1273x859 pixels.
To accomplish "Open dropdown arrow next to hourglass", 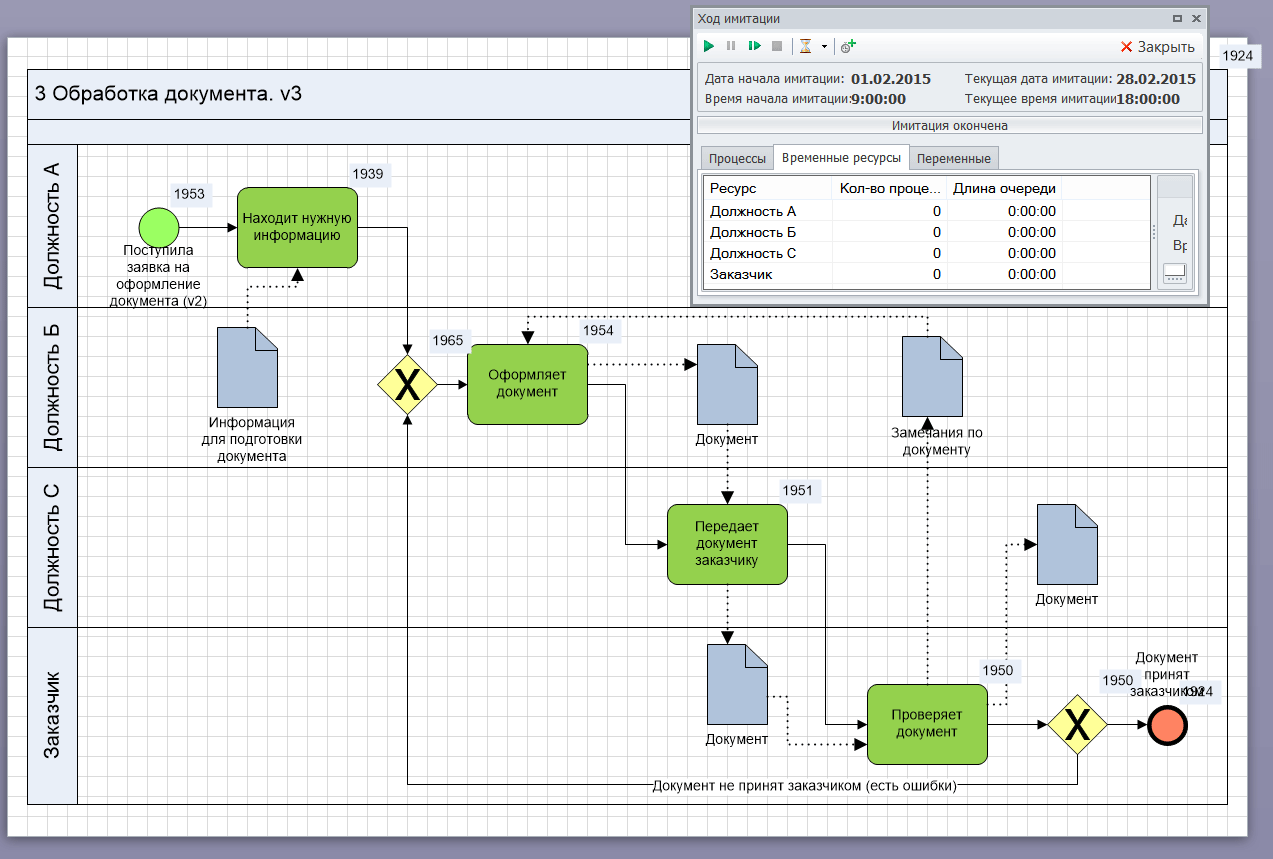I will pyautogui.click(x=824, y=46).
